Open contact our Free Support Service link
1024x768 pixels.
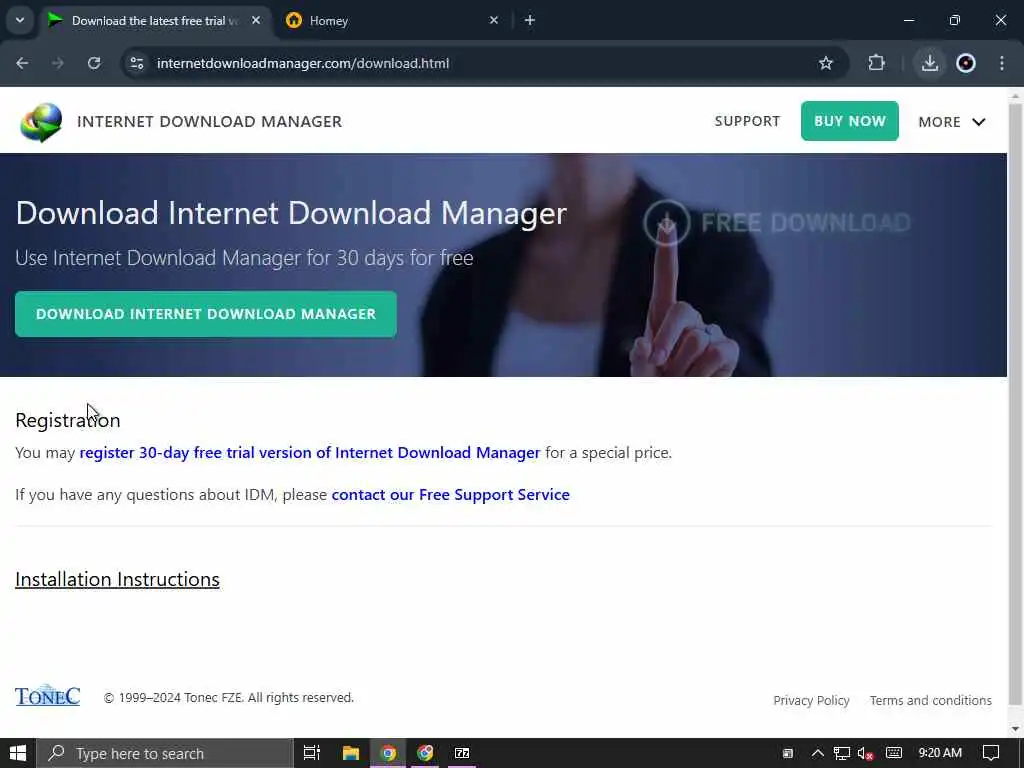(x=451, y=494)
